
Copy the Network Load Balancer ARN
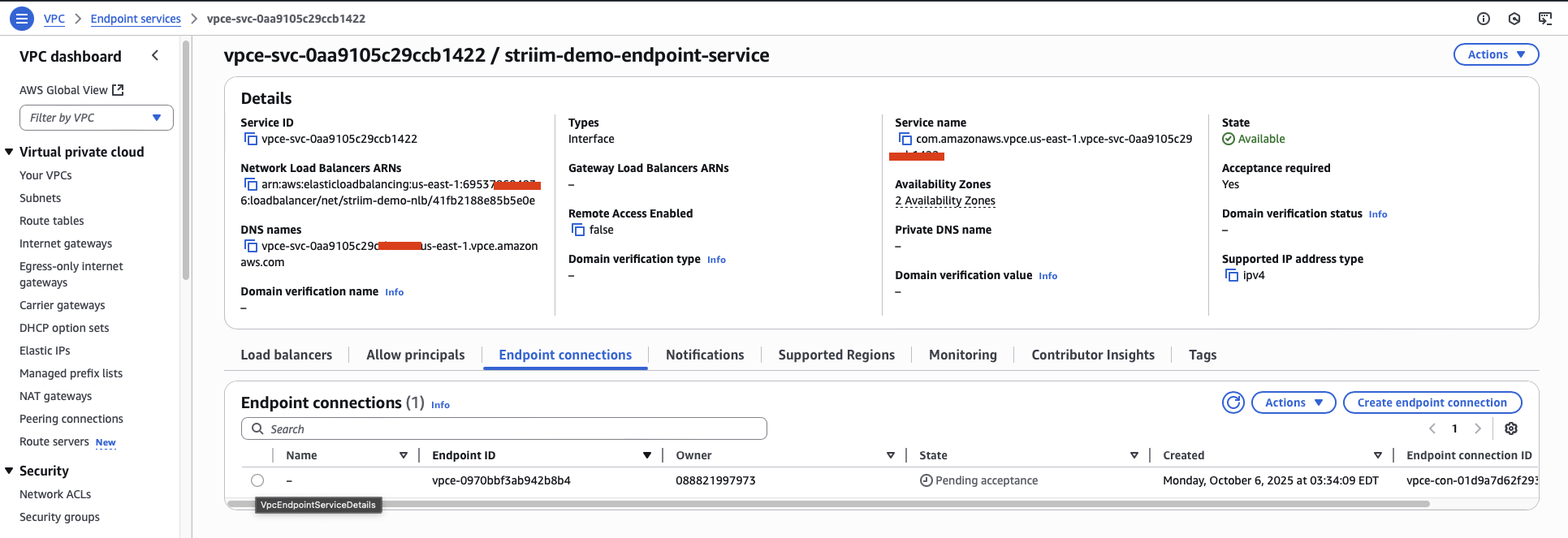click(251, 185)
